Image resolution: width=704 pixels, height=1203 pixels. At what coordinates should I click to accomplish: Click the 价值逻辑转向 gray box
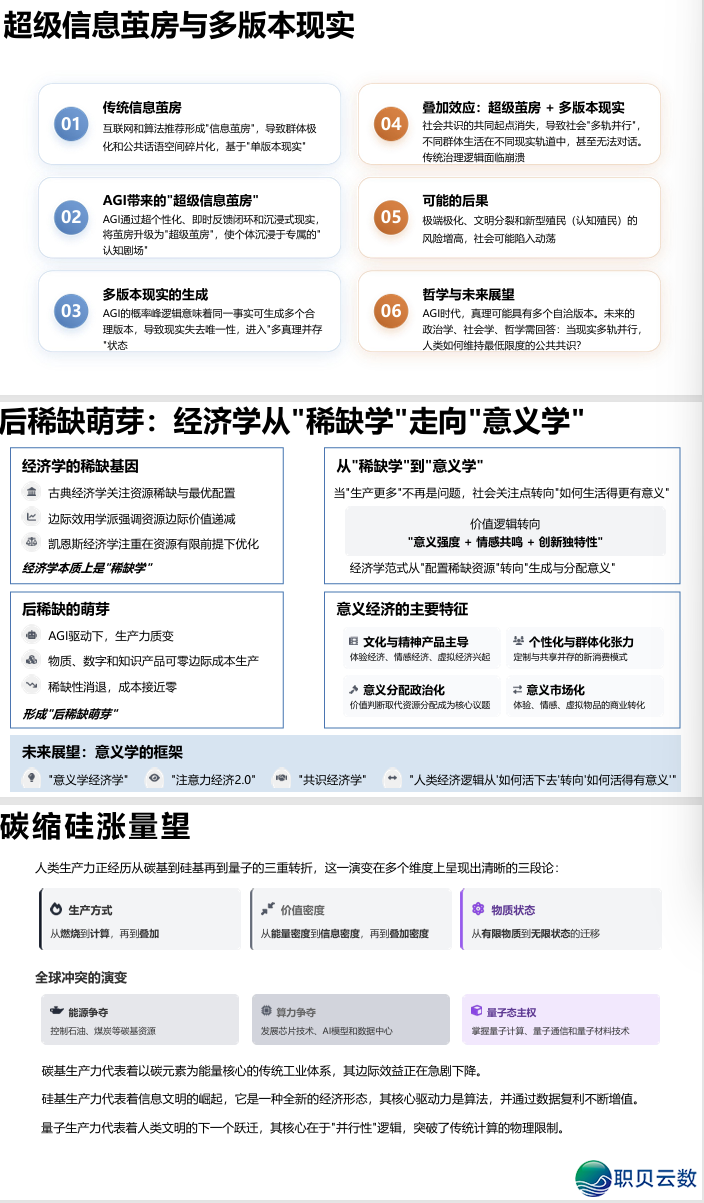coord(505,531)
